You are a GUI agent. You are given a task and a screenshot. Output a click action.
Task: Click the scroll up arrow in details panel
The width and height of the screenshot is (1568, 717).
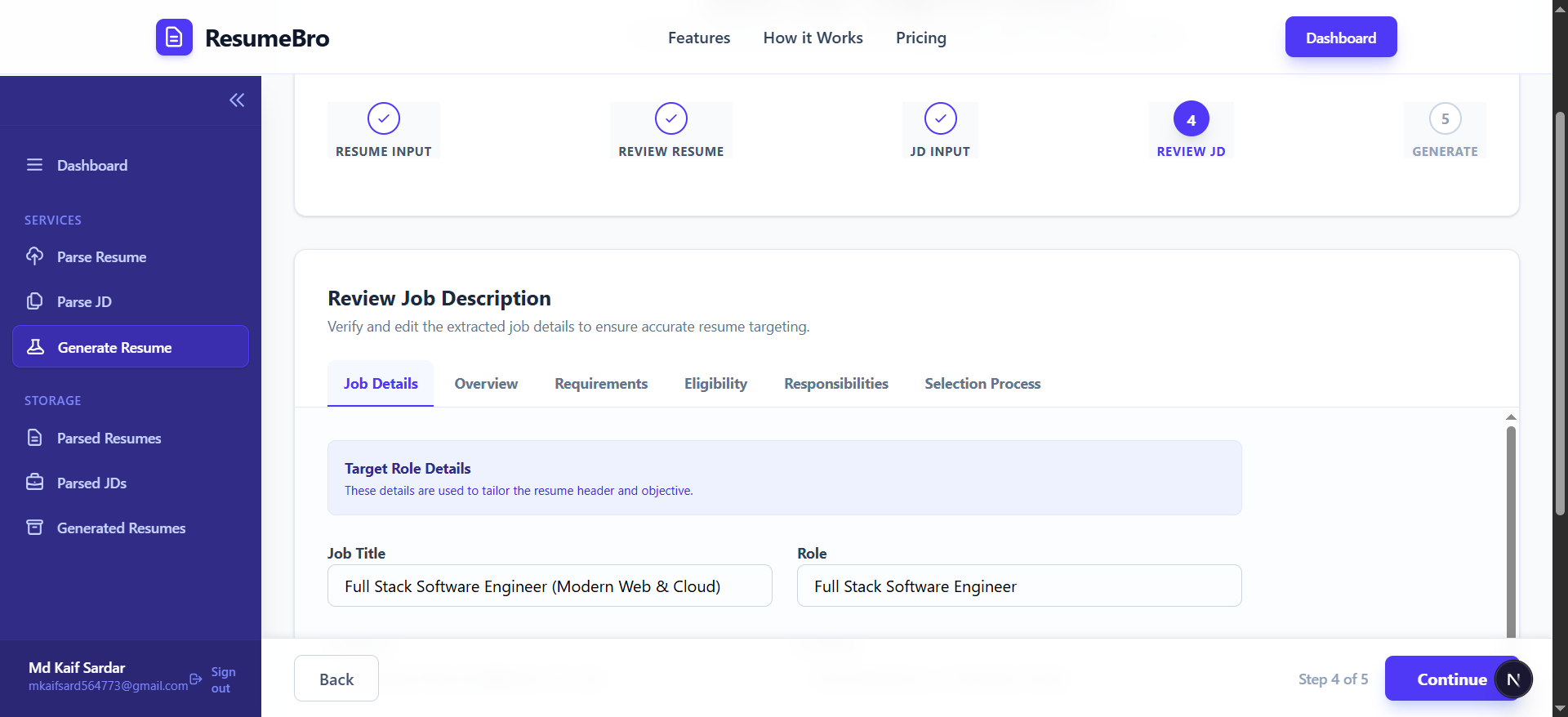pos(1511,417)
